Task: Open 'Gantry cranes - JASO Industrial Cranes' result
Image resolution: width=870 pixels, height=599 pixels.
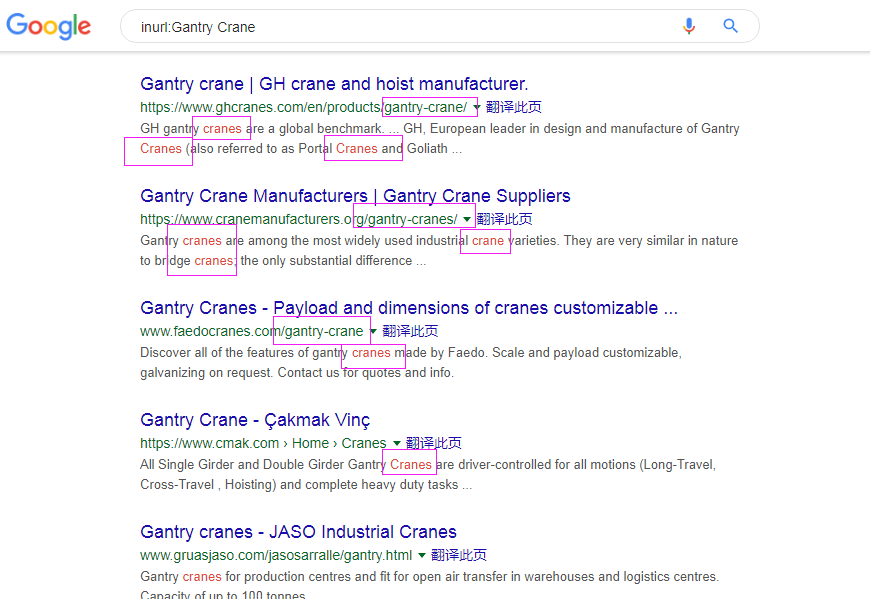Action: pyautogui.click(x=299, y=532)
